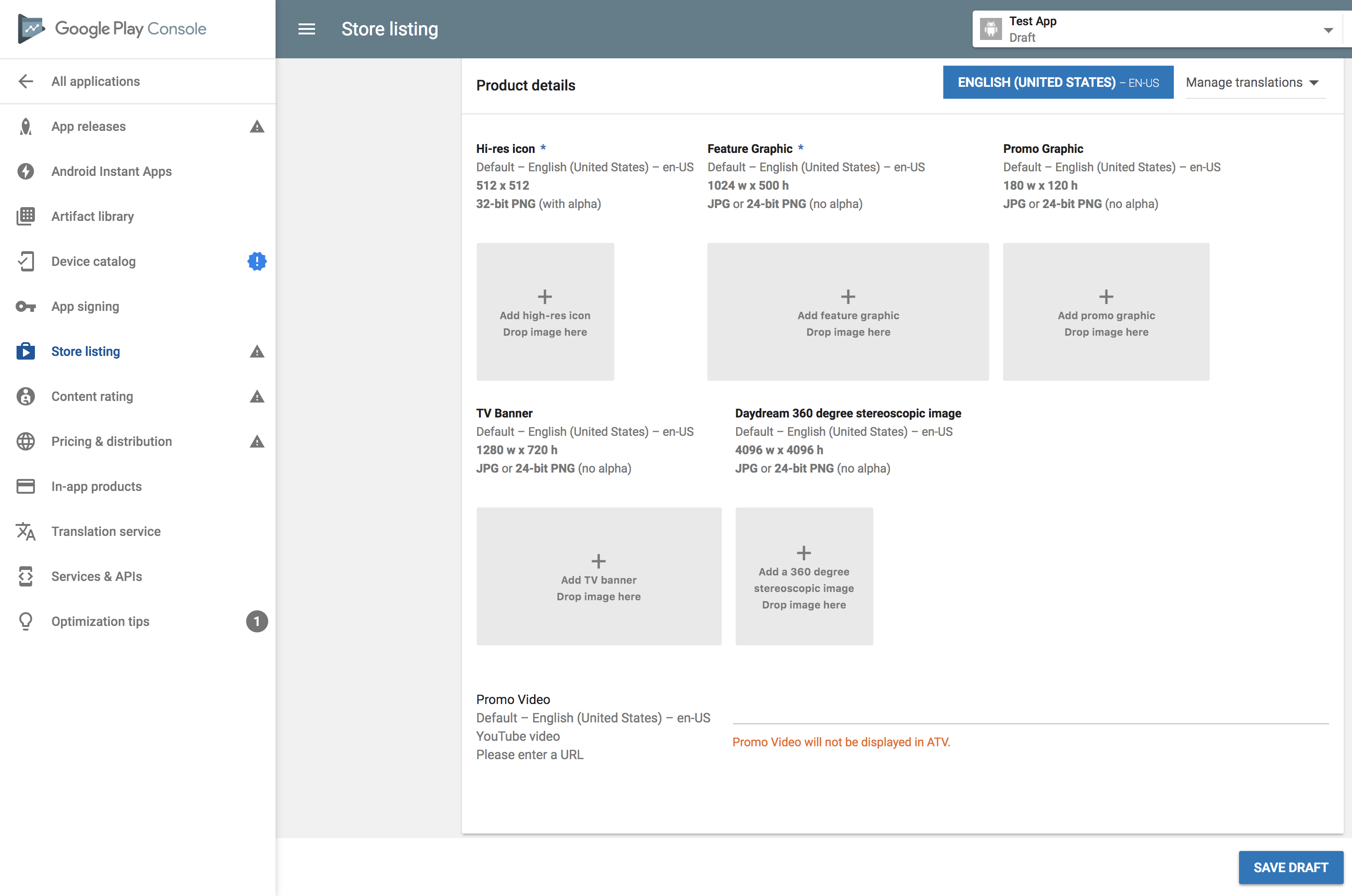Click the App signing key icon

coord(26,306)
